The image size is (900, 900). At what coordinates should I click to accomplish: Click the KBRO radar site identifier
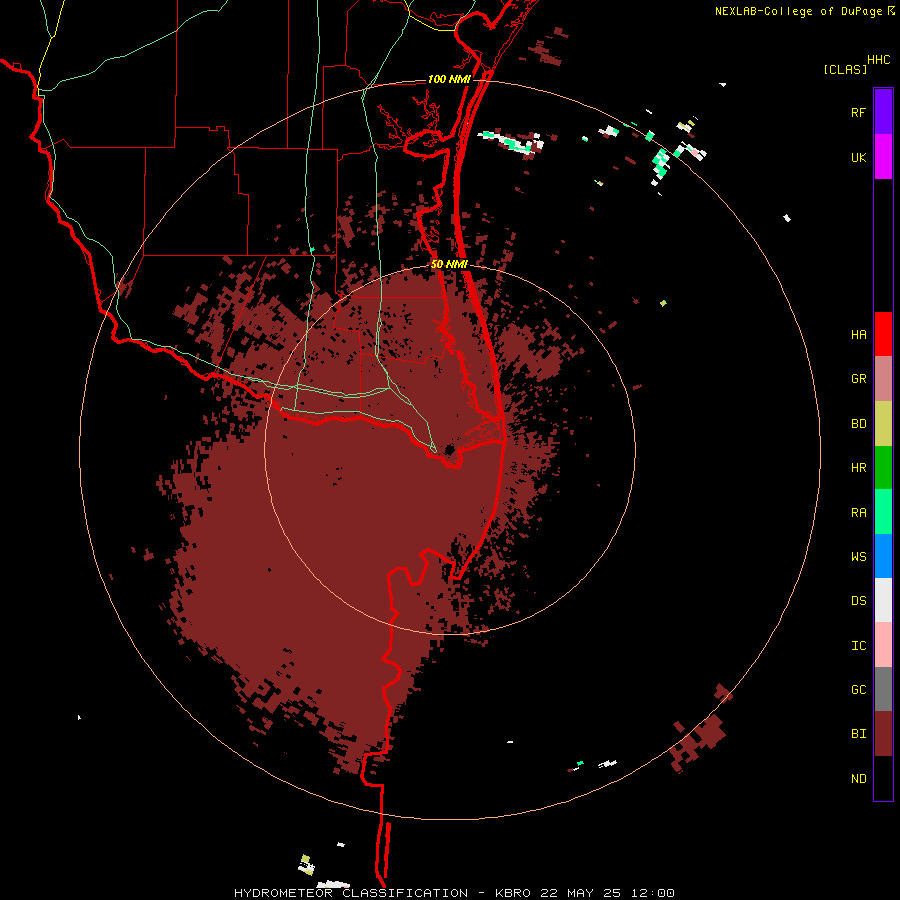[x=512, y=893]
